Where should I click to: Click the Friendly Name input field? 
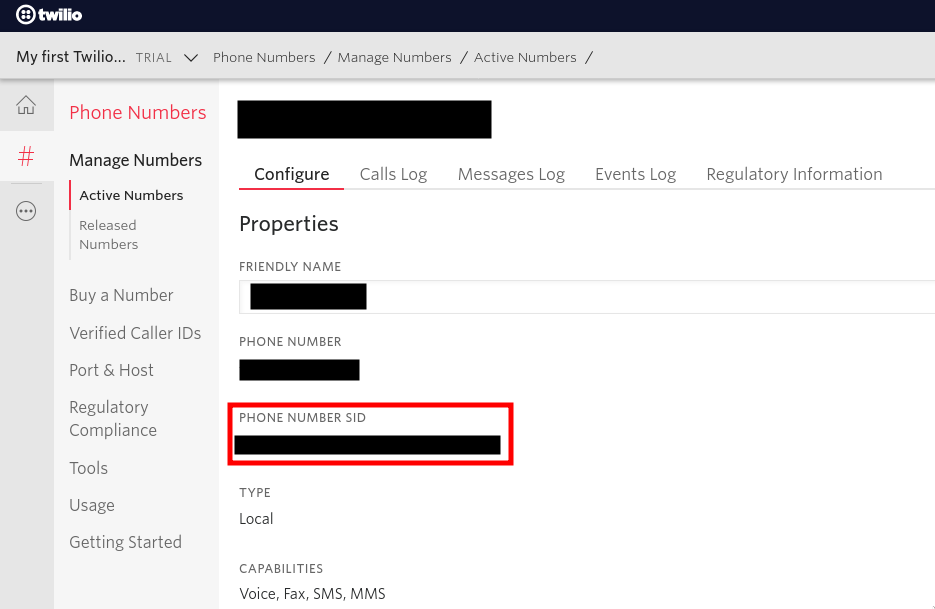pyautogui.click(x=600, y=297)
